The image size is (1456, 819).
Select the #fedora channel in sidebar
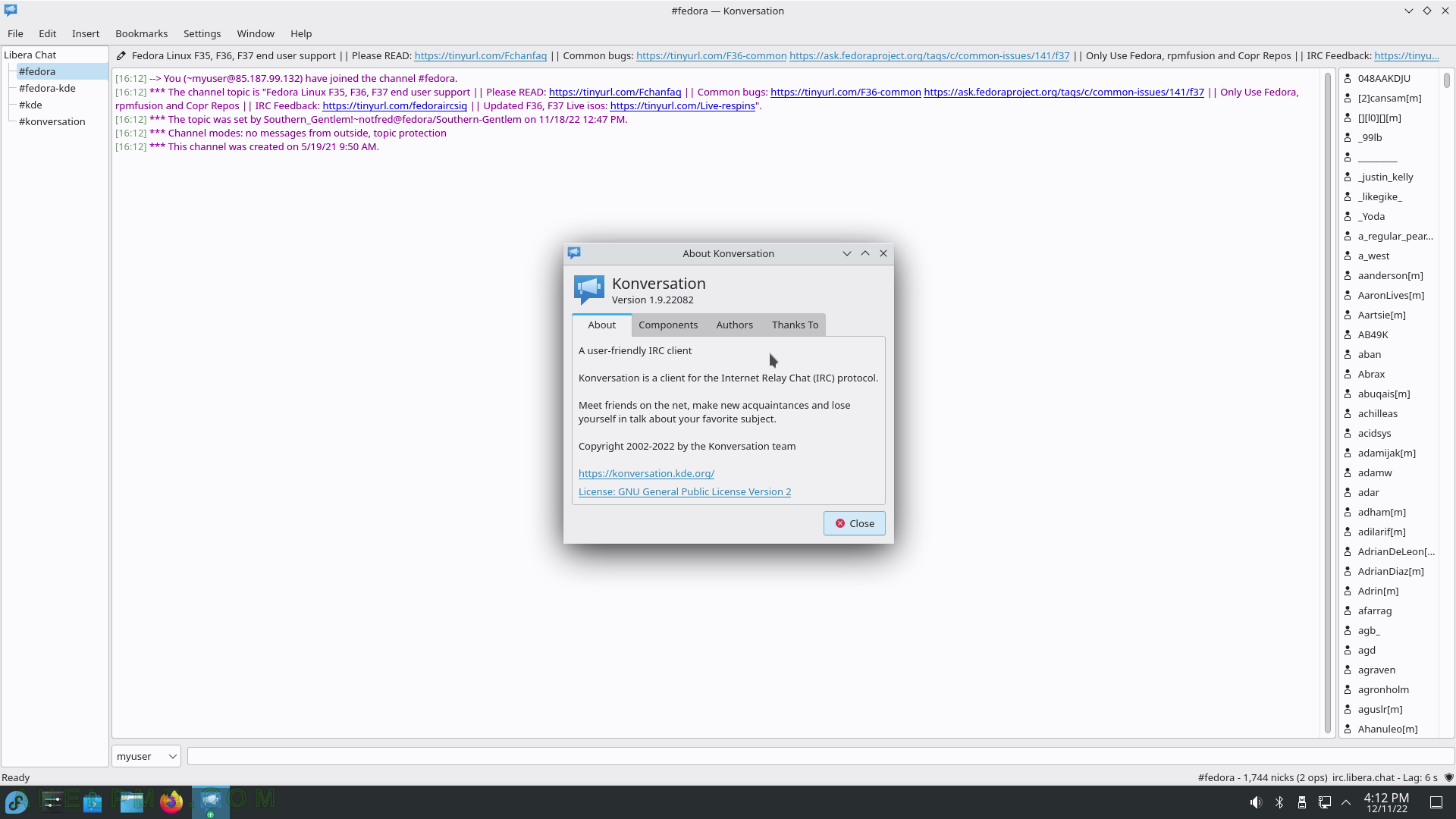click(37, 71)
